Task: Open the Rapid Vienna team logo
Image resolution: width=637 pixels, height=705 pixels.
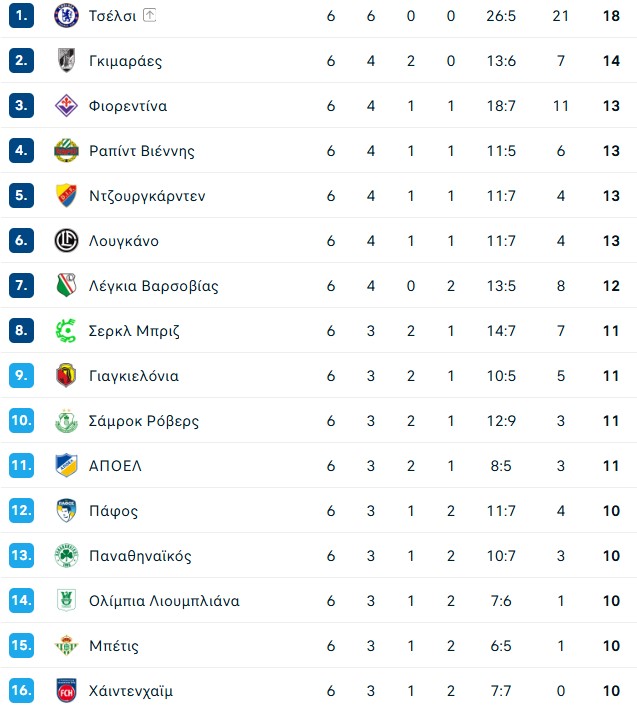Action: click(x=66, y=151)
